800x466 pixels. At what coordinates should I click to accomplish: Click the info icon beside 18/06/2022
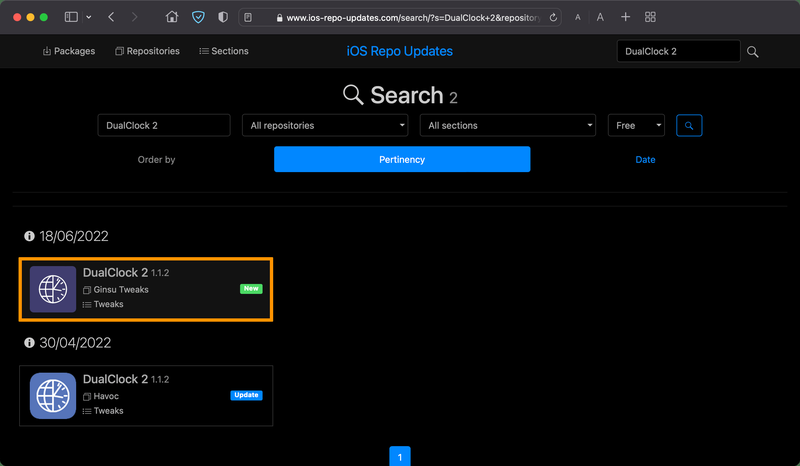pos(29,236)
